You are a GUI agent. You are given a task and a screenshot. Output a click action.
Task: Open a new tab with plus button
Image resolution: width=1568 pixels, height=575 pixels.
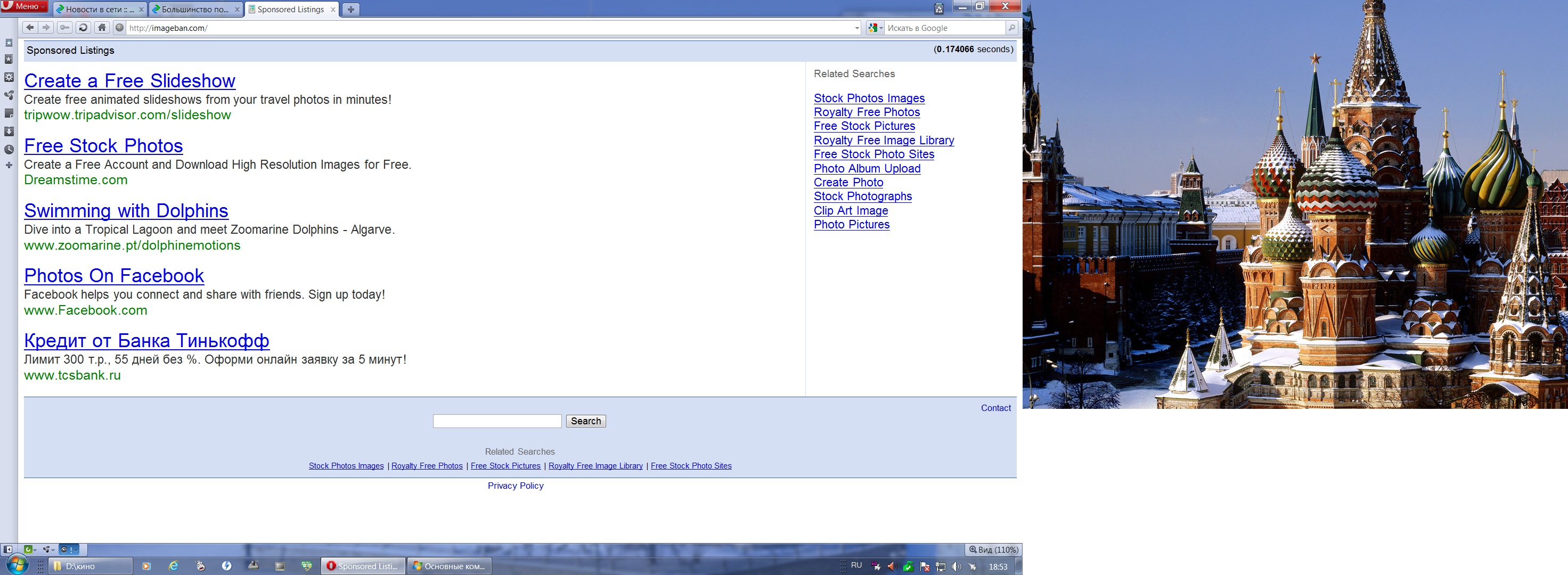(350, 9)
